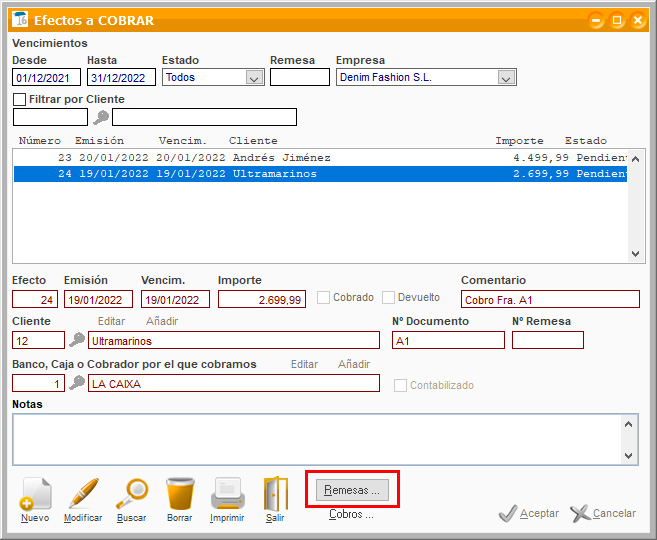Click the Hasta date field 31/12/2022
Image resolution: width=657 pixels, height=540 pixels.
pos(122,78)
